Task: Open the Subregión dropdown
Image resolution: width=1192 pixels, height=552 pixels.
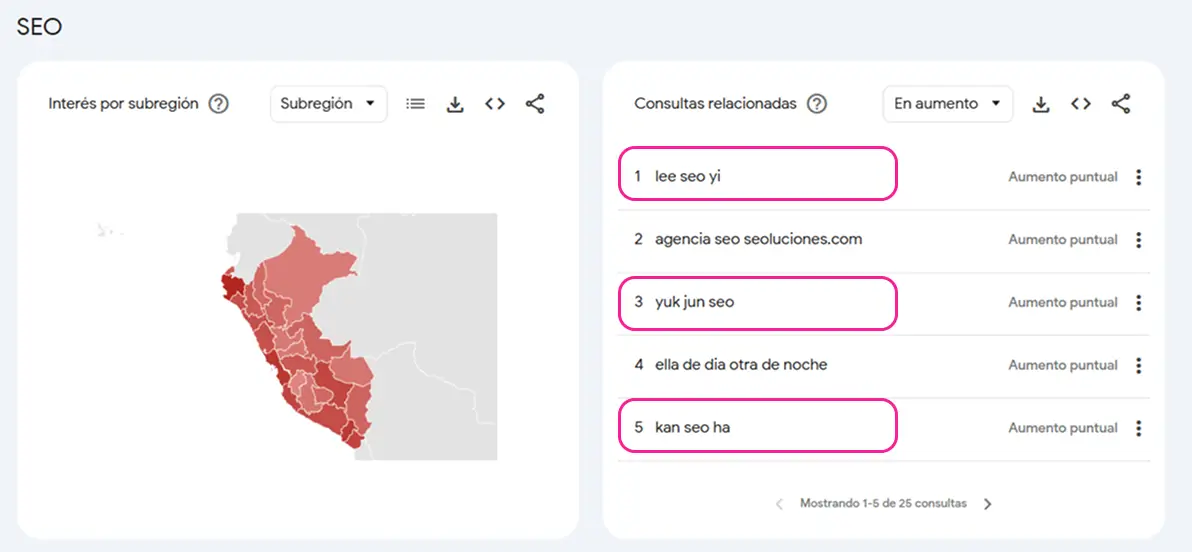Action: (328, 104)
